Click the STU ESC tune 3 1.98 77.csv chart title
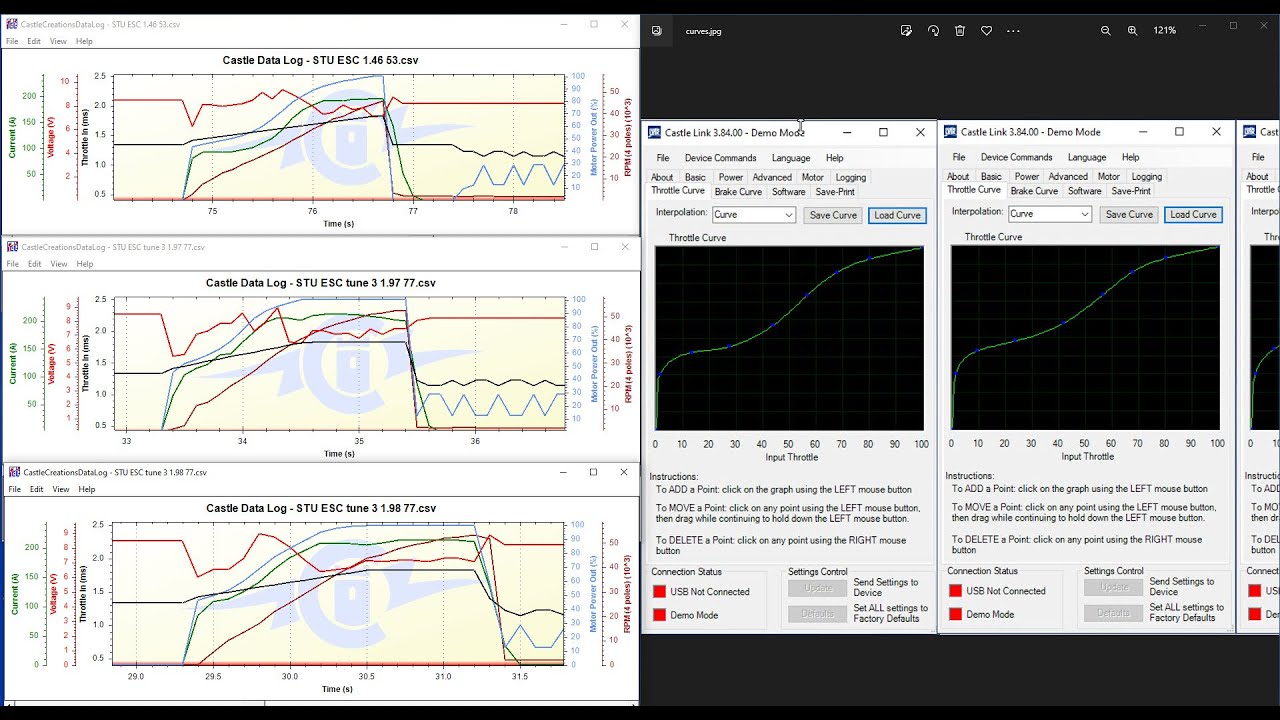The width and height of the screenshot is (1280, 720). pyautogui.click(x=321, y=508)
